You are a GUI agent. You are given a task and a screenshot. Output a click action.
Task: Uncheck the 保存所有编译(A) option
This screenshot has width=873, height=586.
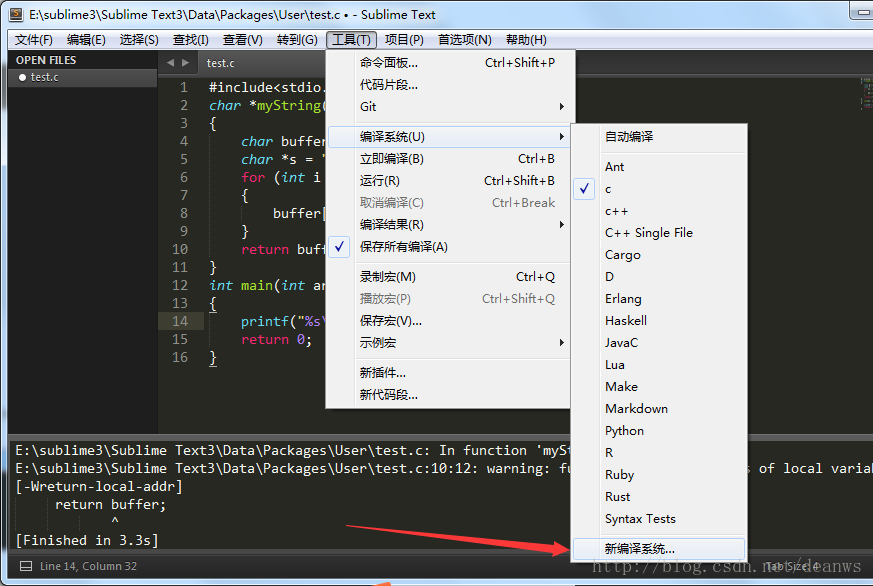[x=448, y=247]
